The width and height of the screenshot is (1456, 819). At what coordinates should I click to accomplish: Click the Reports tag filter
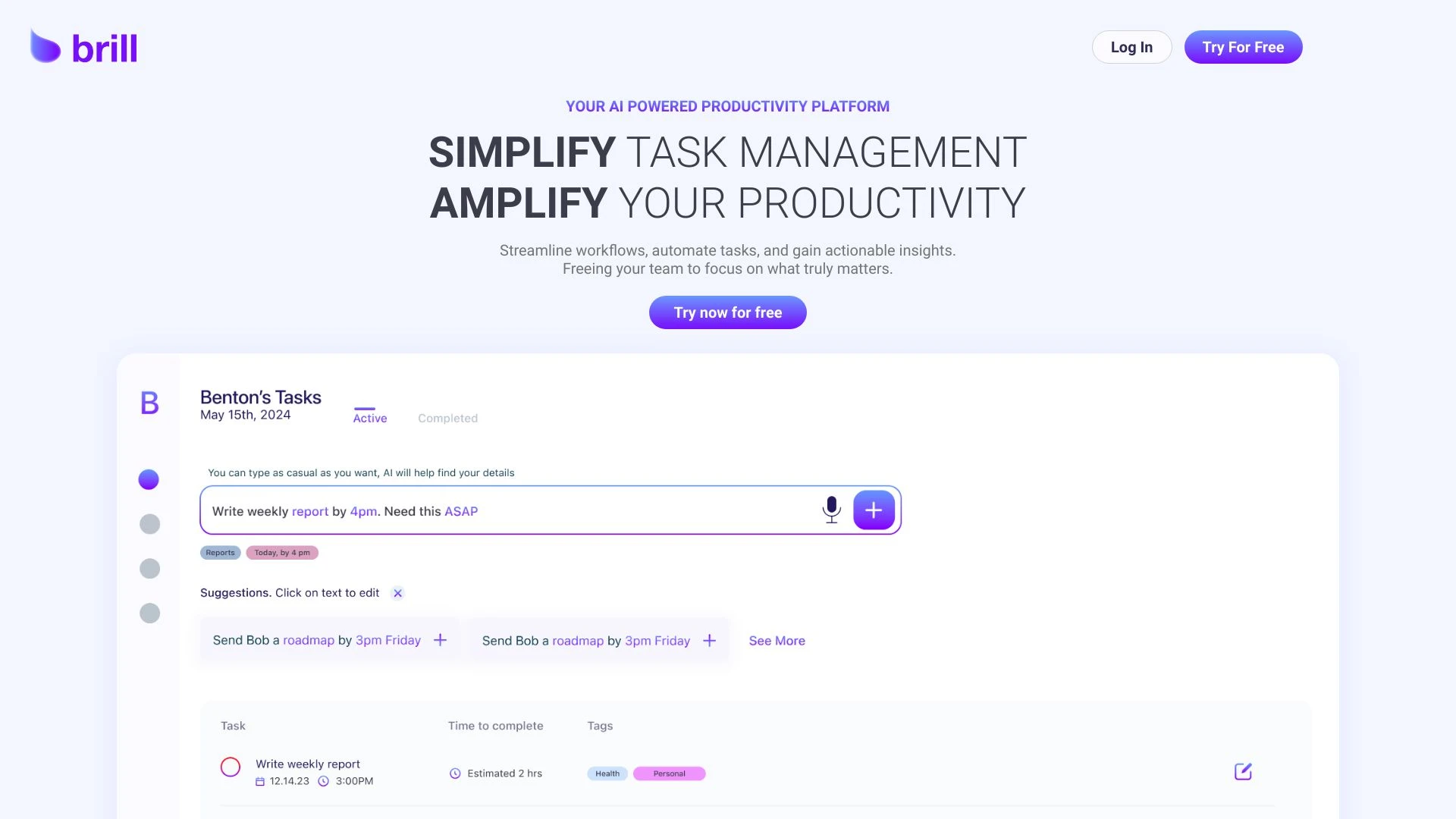click(219, 552)
